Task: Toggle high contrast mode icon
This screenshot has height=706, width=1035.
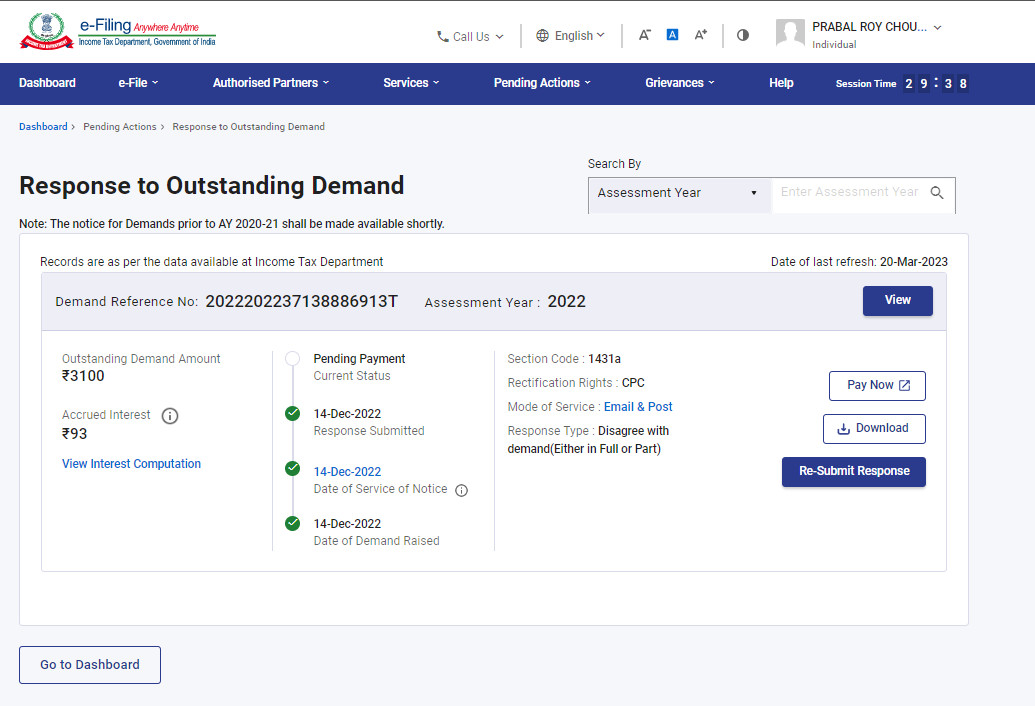Action: click(x=743, y=35)
